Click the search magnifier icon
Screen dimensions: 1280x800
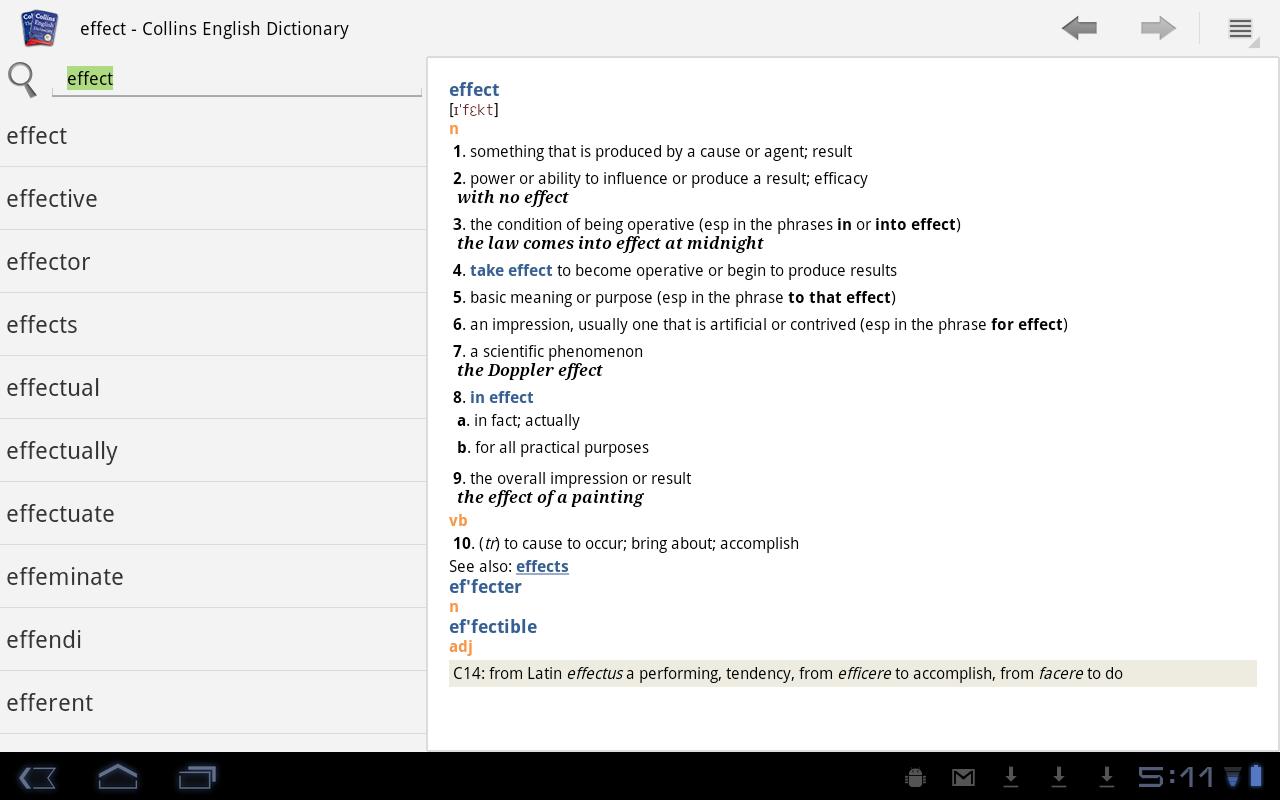[22, 79]
